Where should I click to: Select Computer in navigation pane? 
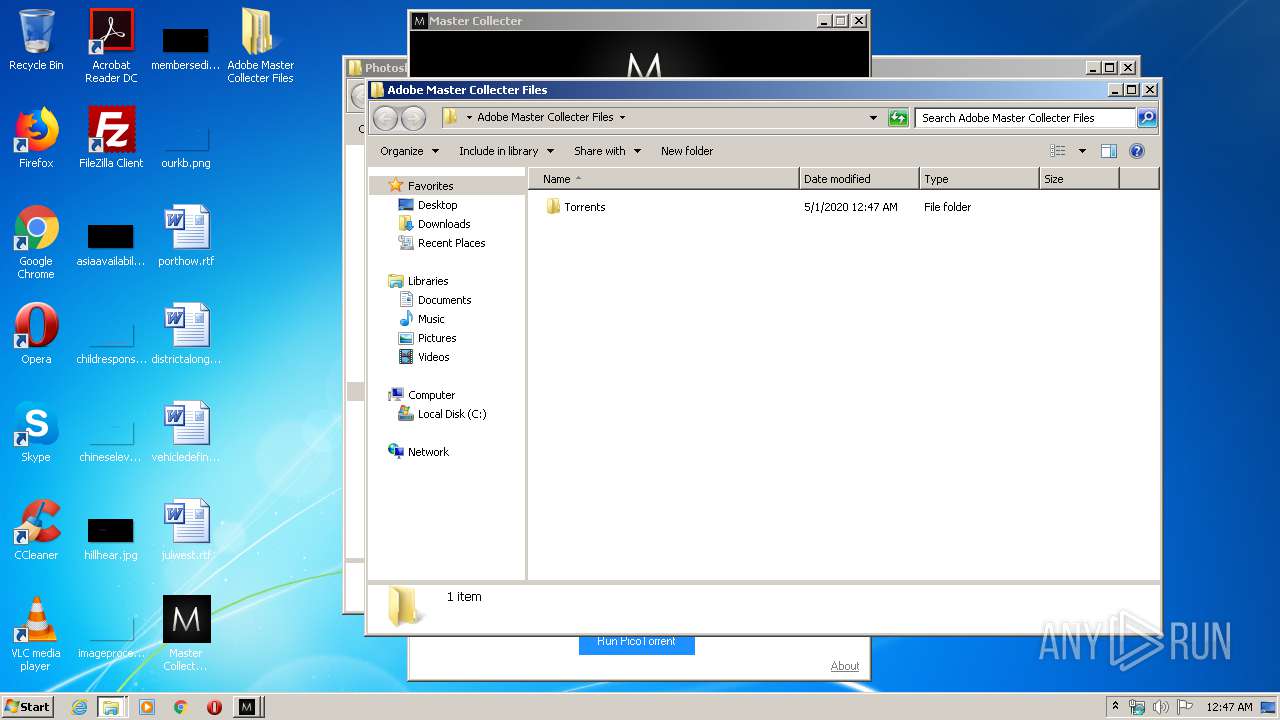[x=431, y=395]
